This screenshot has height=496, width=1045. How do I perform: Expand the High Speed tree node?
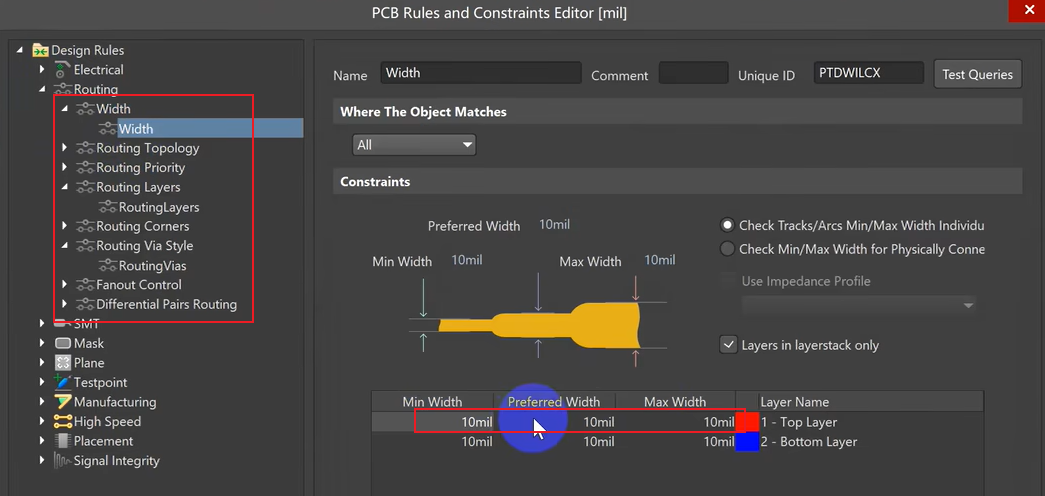coord(42,421)
